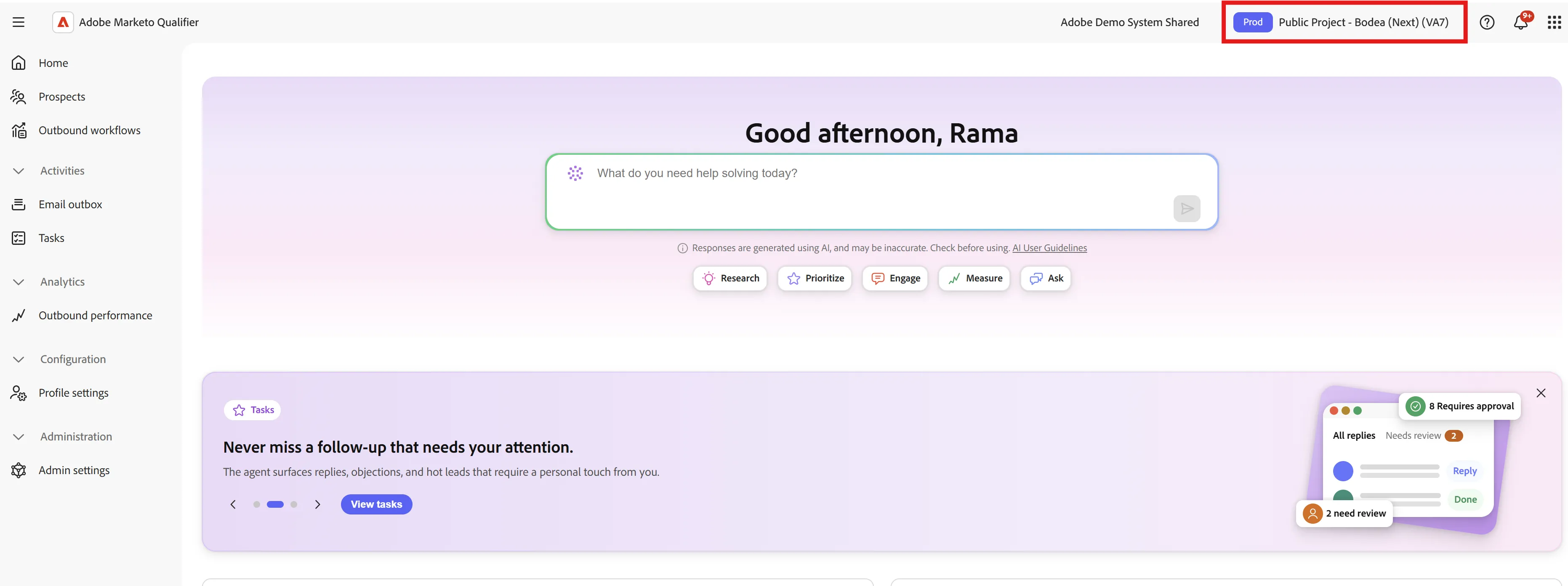Collapse the Analytics section
Image resolution: width=1568 pixels, height=586 pixels.
(18, 282)
